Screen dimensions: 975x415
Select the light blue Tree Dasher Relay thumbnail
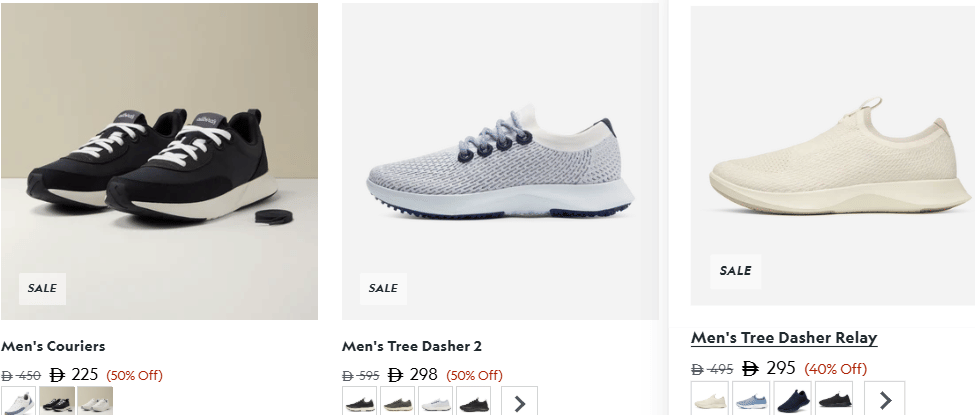point(751,399)
